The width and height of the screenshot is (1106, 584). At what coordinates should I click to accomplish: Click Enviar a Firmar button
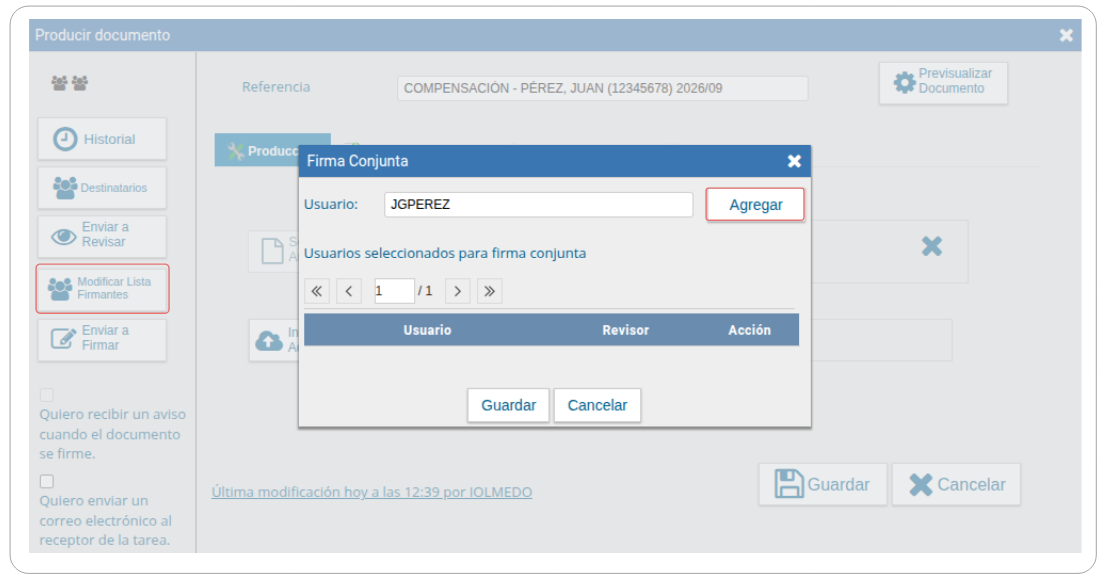[x=102, y=339]
